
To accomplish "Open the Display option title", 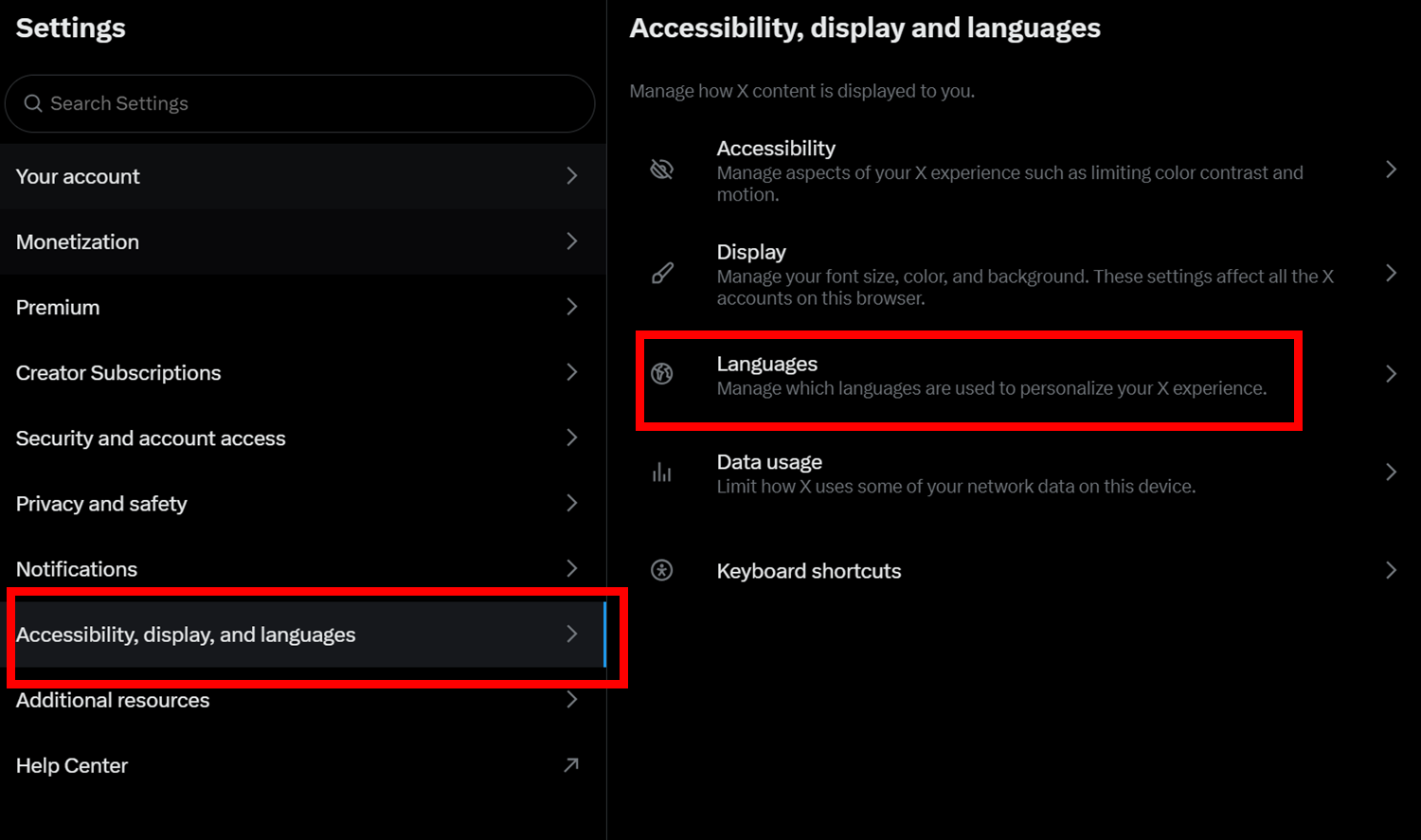I will coord(751,252).
